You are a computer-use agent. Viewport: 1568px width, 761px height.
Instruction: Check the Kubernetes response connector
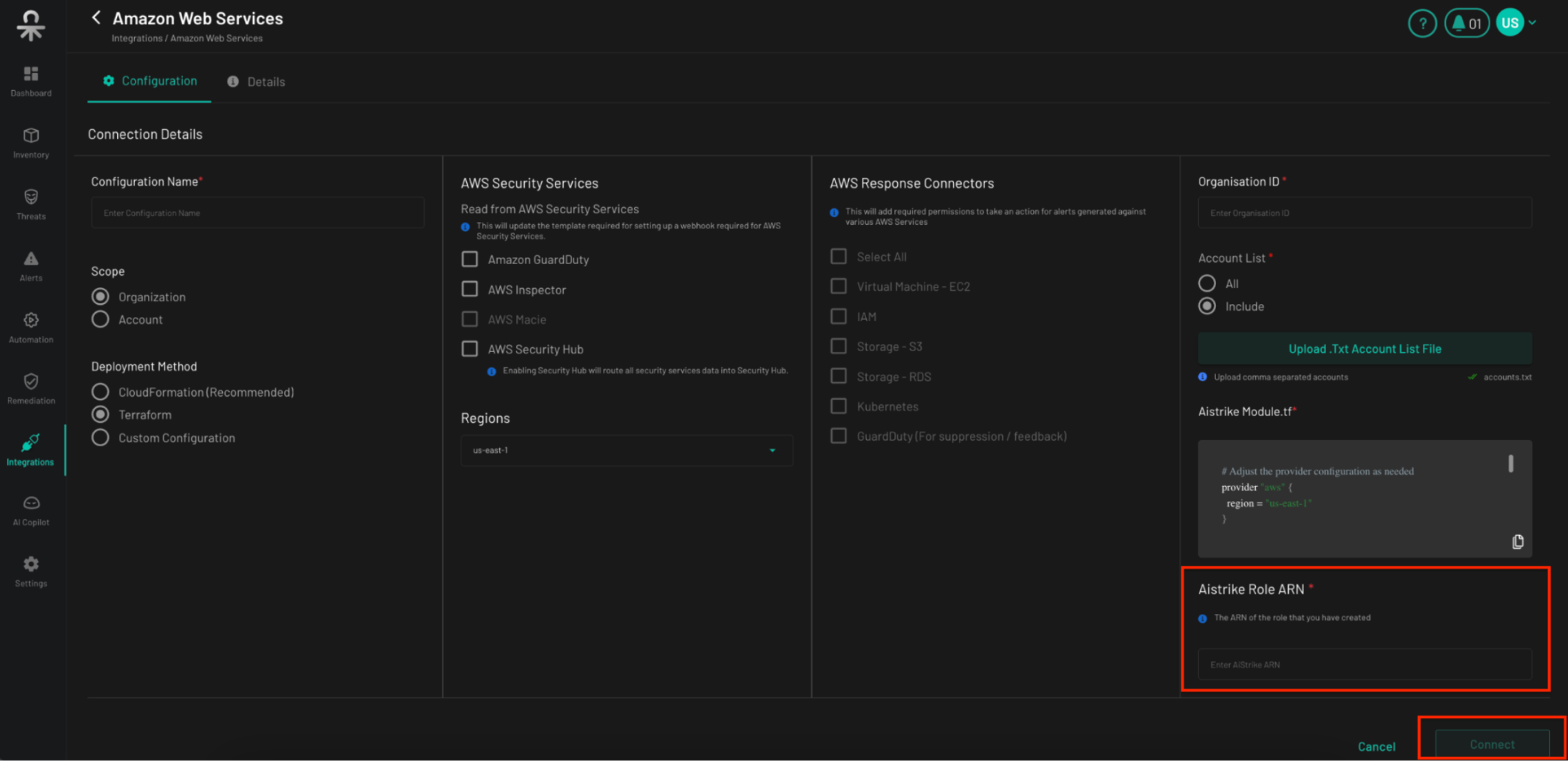pos(838,406)
